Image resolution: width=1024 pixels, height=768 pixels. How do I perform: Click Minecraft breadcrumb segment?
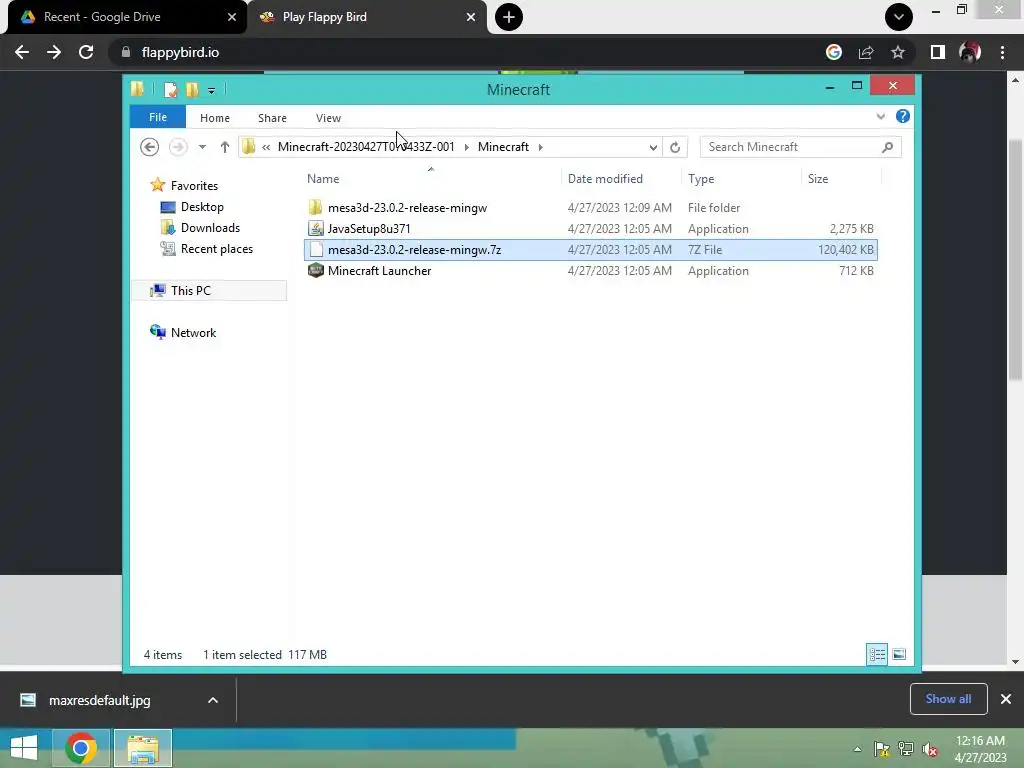(x=503, y=147)
